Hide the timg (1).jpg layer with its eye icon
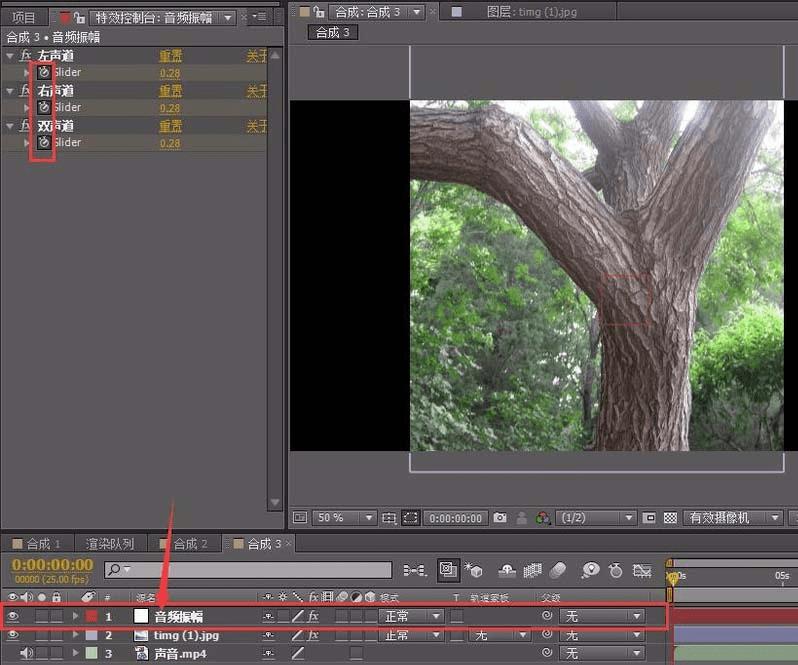The image size is (798, 665). [x=13, y=635]
